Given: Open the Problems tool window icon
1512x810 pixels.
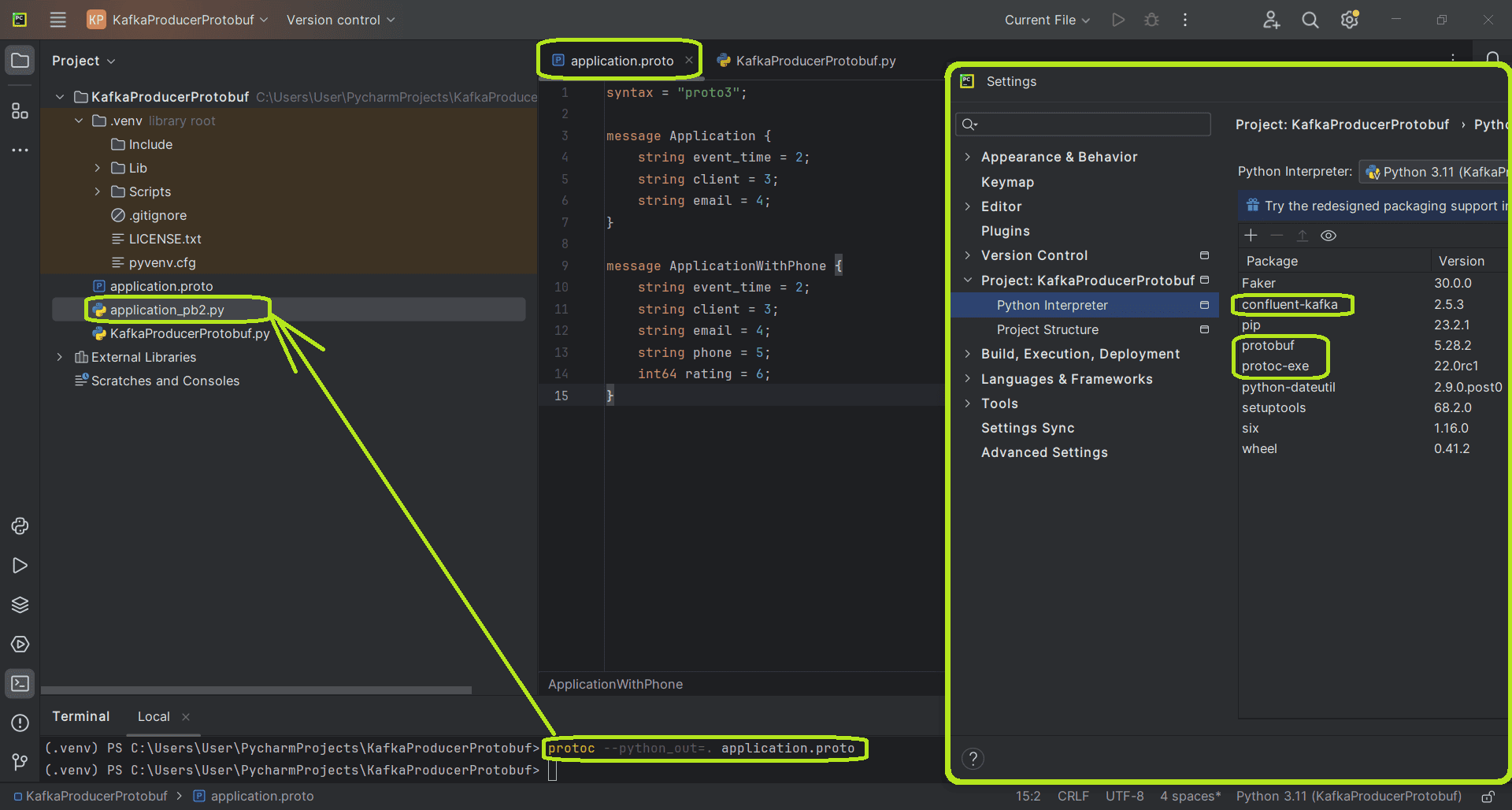Looking at the screenshot, I should (20, 723).
